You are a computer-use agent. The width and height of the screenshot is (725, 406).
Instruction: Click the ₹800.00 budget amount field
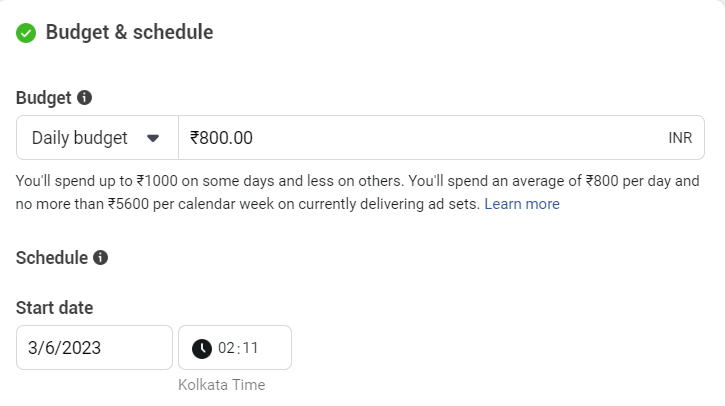click(x=442, y=138)
